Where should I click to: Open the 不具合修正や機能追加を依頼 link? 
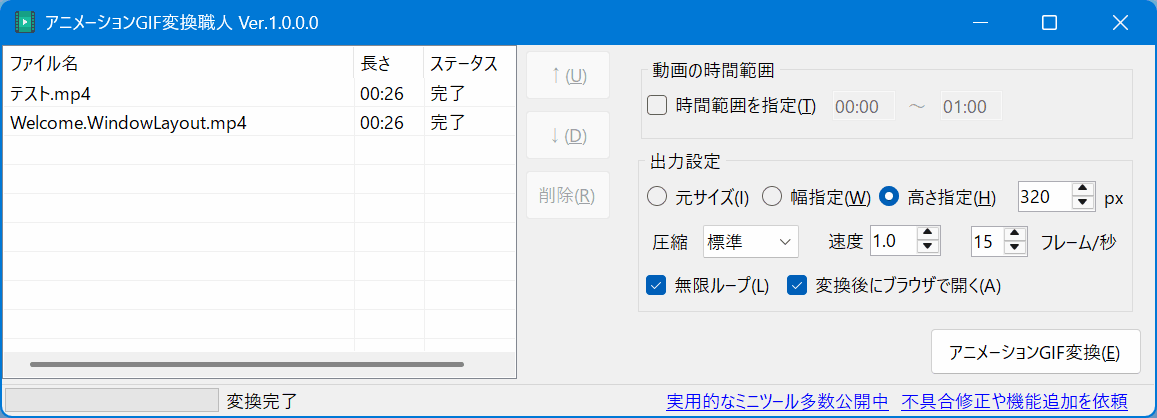click(x=1014, y=402)
